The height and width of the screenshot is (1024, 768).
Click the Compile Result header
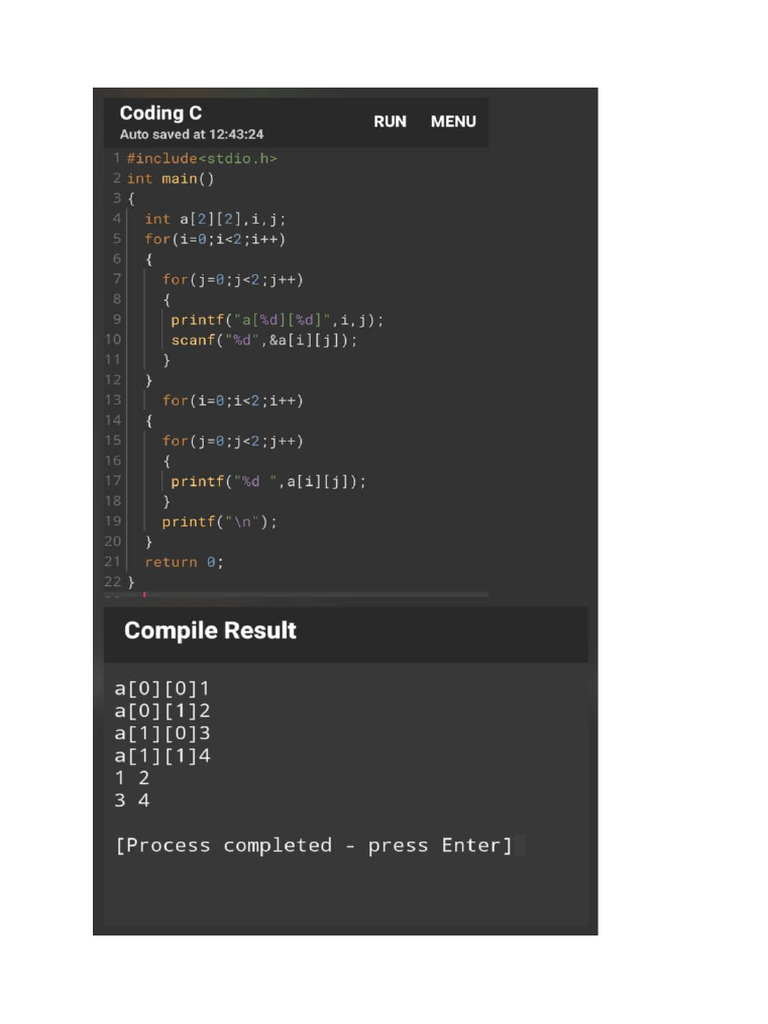coord(210,631)
